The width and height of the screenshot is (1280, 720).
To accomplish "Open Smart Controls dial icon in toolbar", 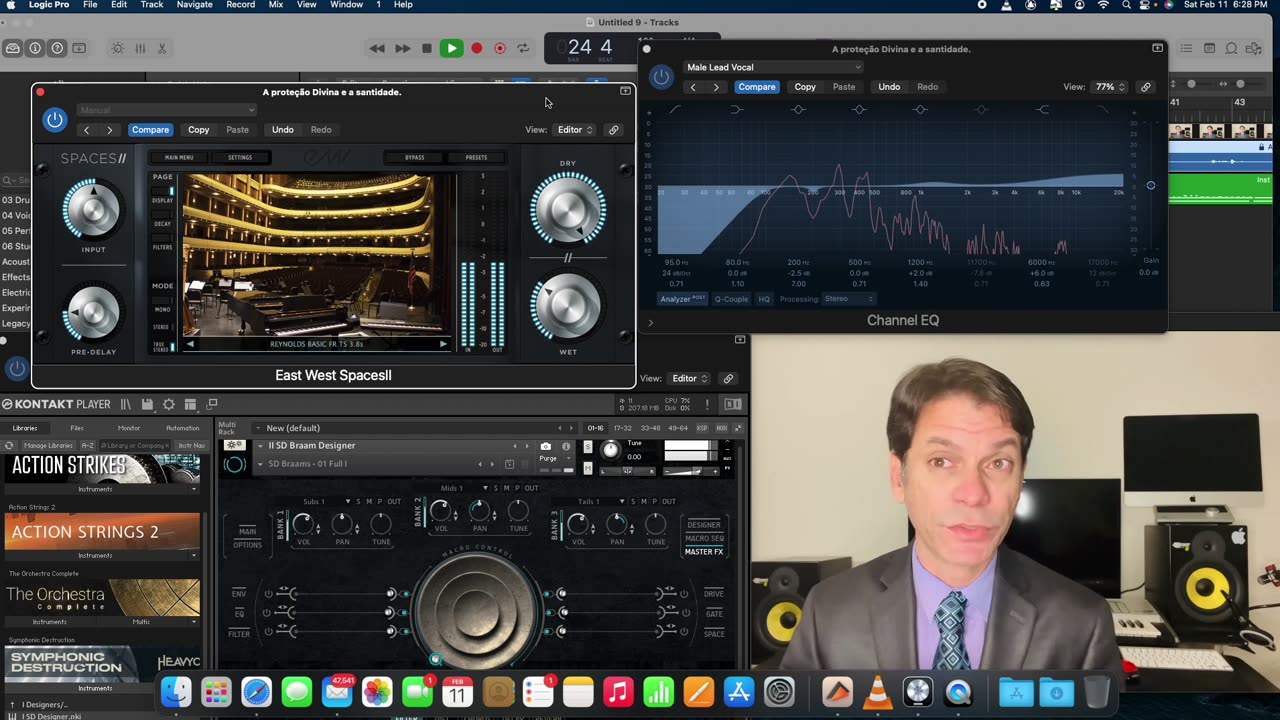I will (x=118, y=48).
